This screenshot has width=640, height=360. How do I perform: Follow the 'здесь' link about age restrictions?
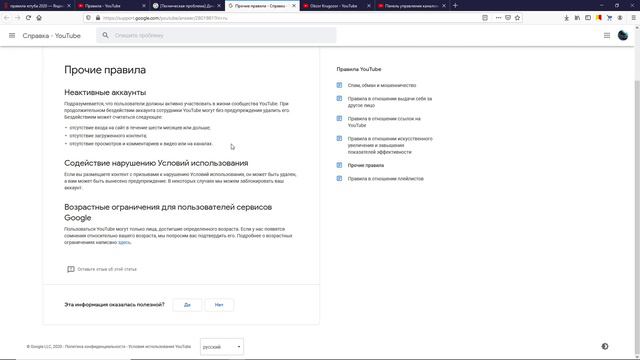tap(124, 242)
